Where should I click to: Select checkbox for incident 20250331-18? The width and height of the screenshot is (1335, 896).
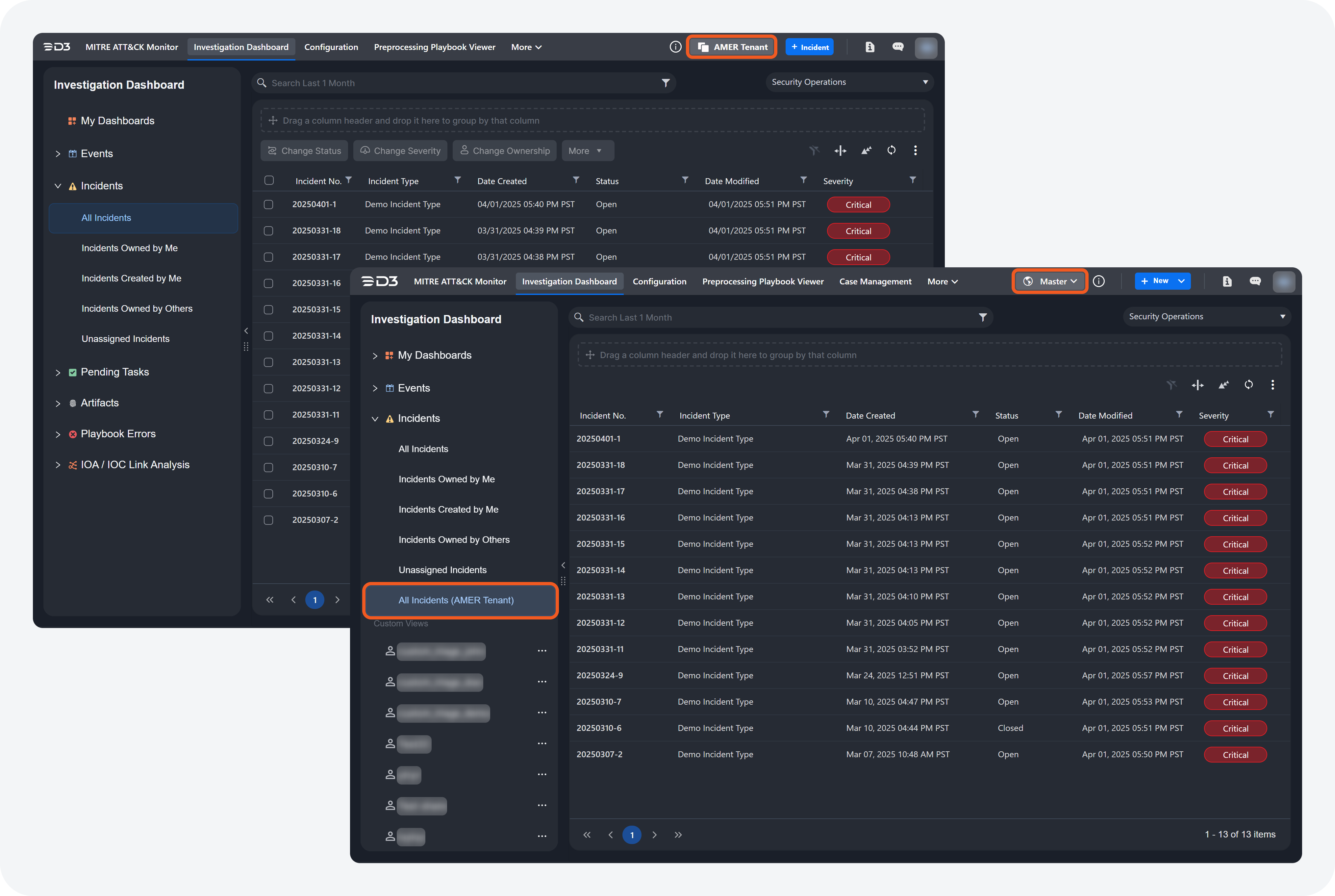(x=268, y=231)
